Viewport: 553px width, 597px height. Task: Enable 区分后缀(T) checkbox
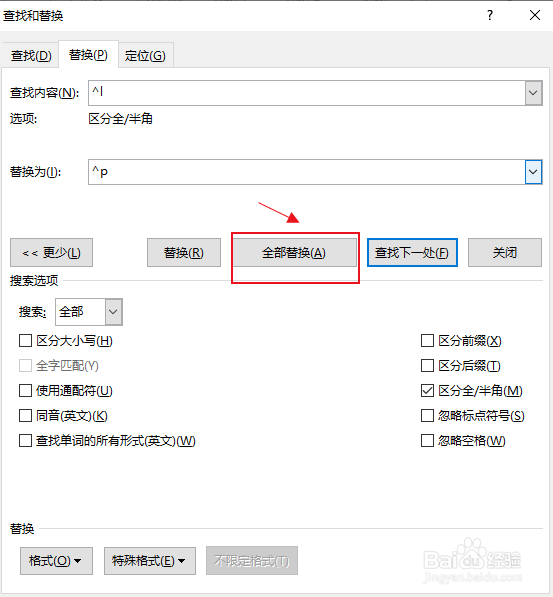point(427,366)
